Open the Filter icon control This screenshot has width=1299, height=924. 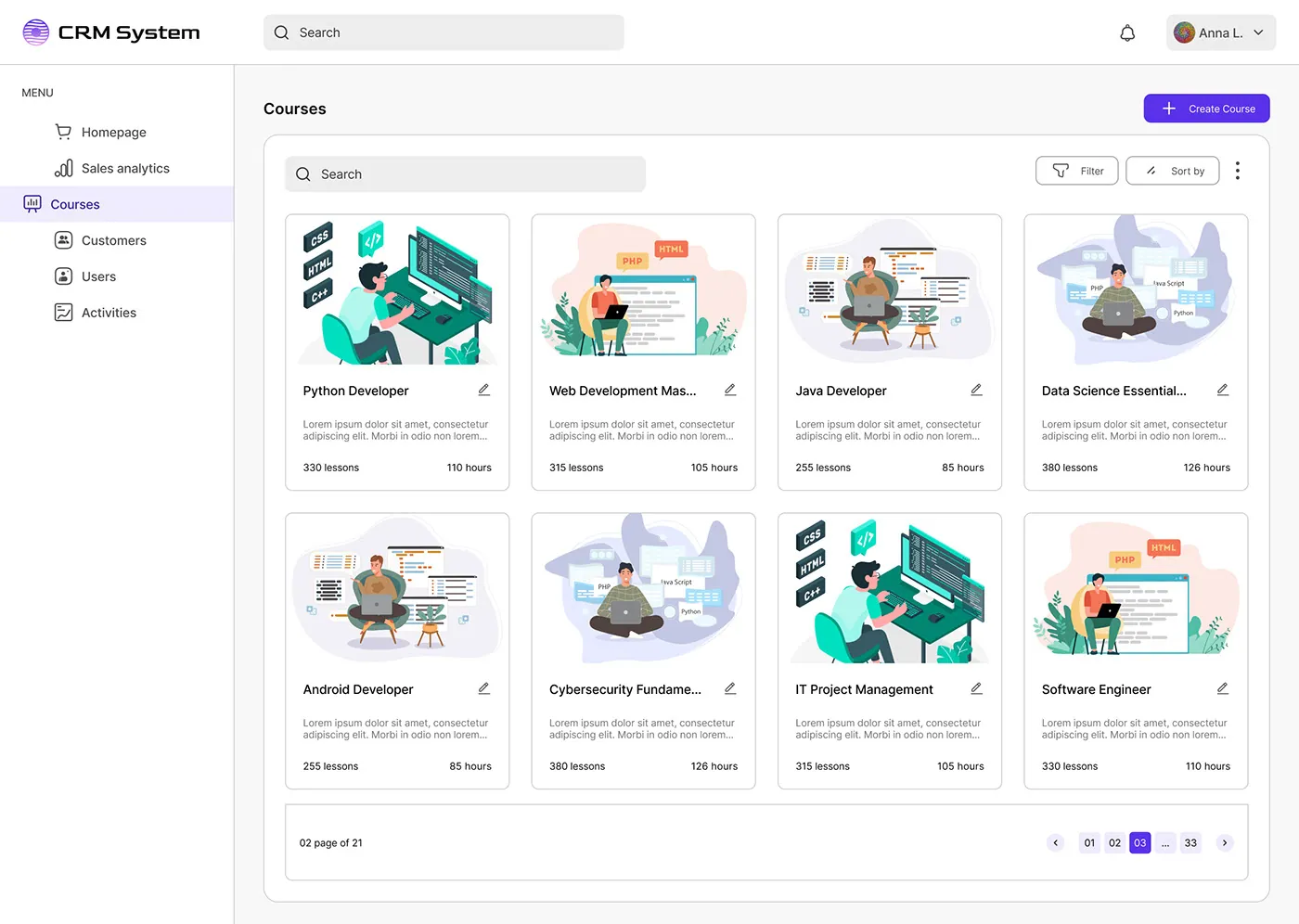(x=1061, y=171)
